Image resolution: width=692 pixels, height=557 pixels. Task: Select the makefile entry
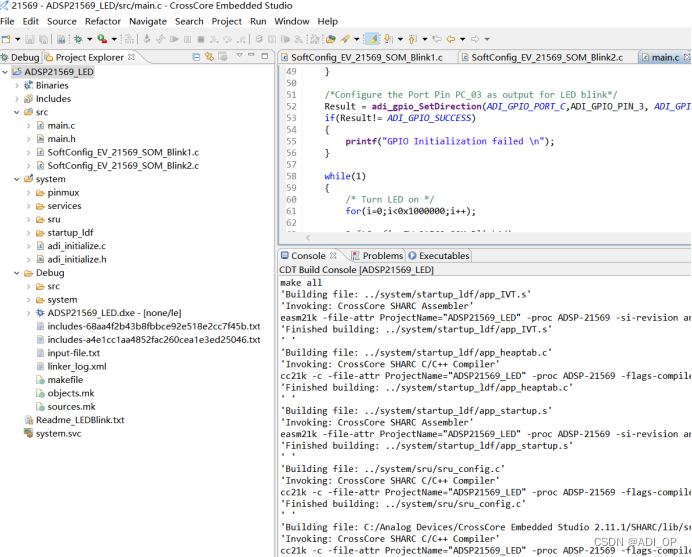coord(65,380)
